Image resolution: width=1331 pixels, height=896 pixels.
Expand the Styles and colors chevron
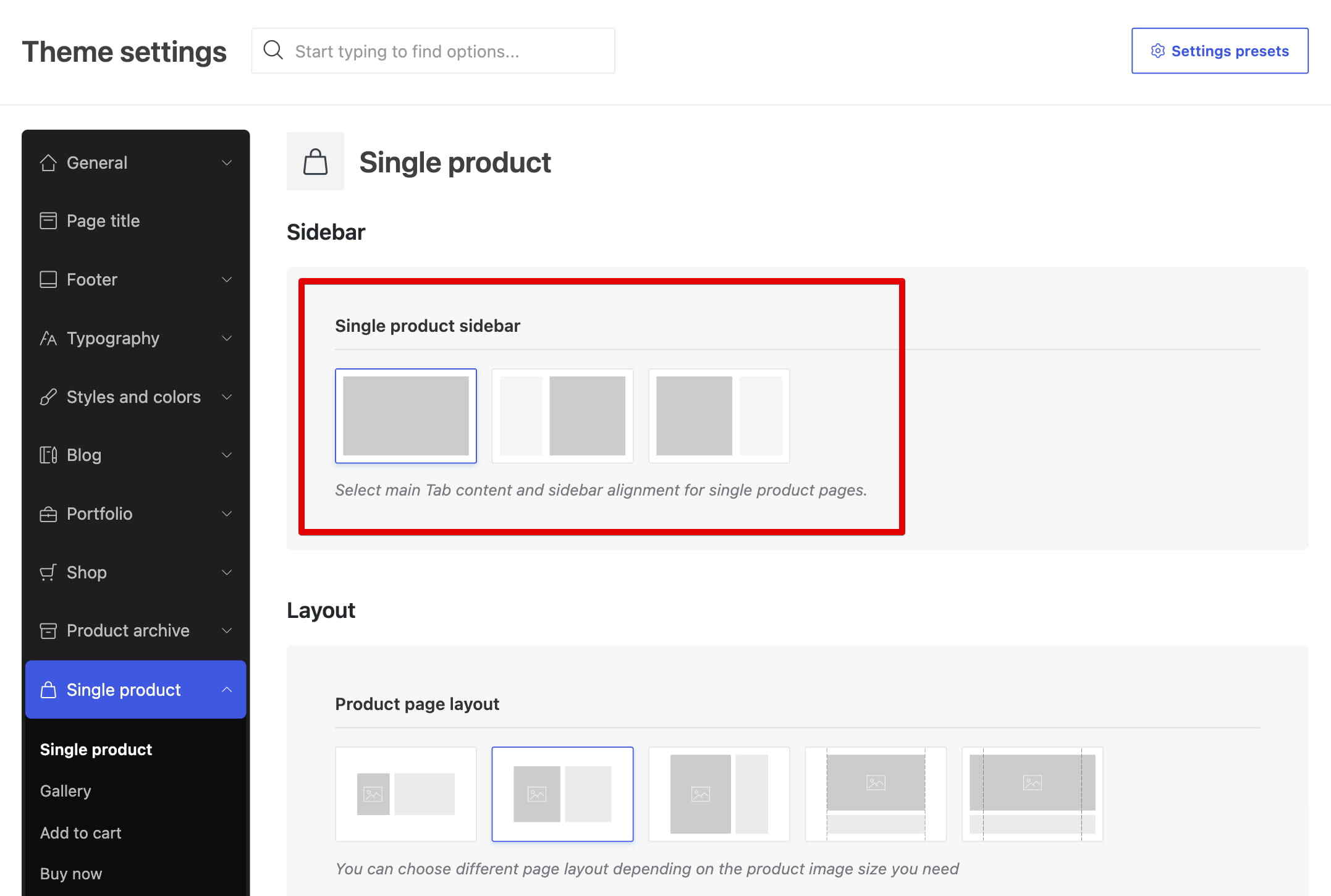coord(227,397)
